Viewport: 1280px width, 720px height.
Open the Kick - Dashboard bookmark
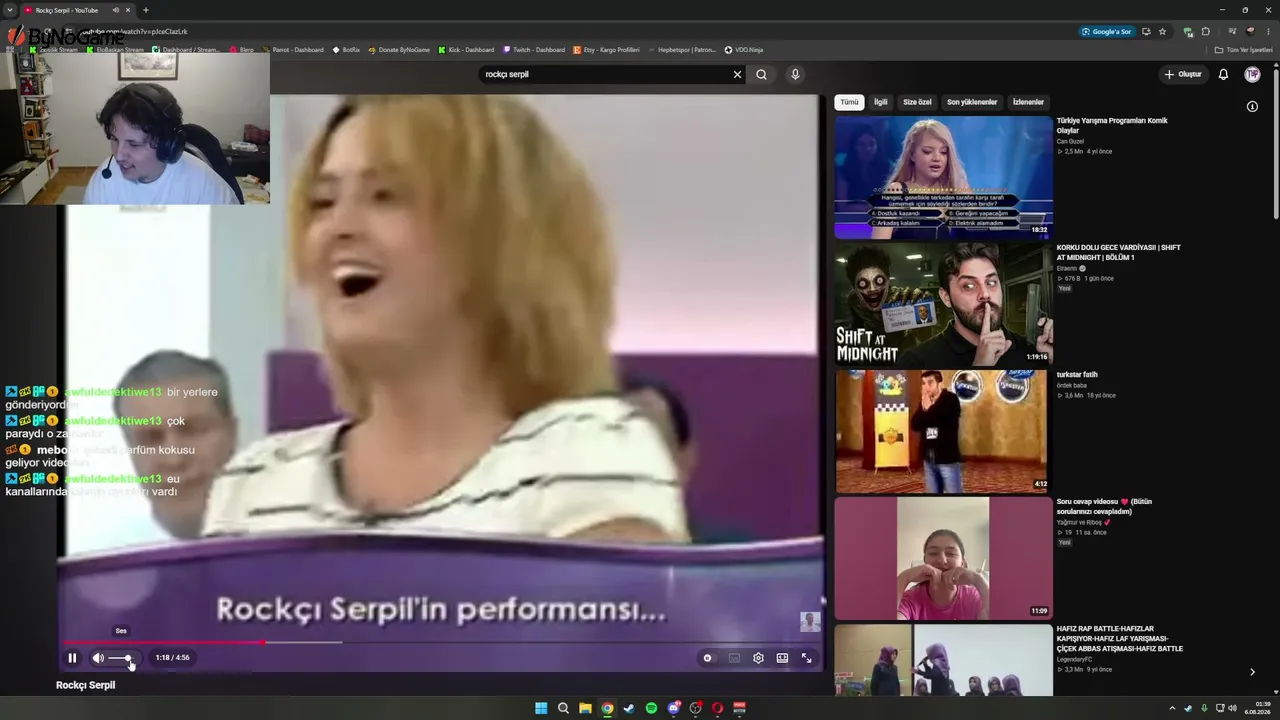(x=466, y=50)
